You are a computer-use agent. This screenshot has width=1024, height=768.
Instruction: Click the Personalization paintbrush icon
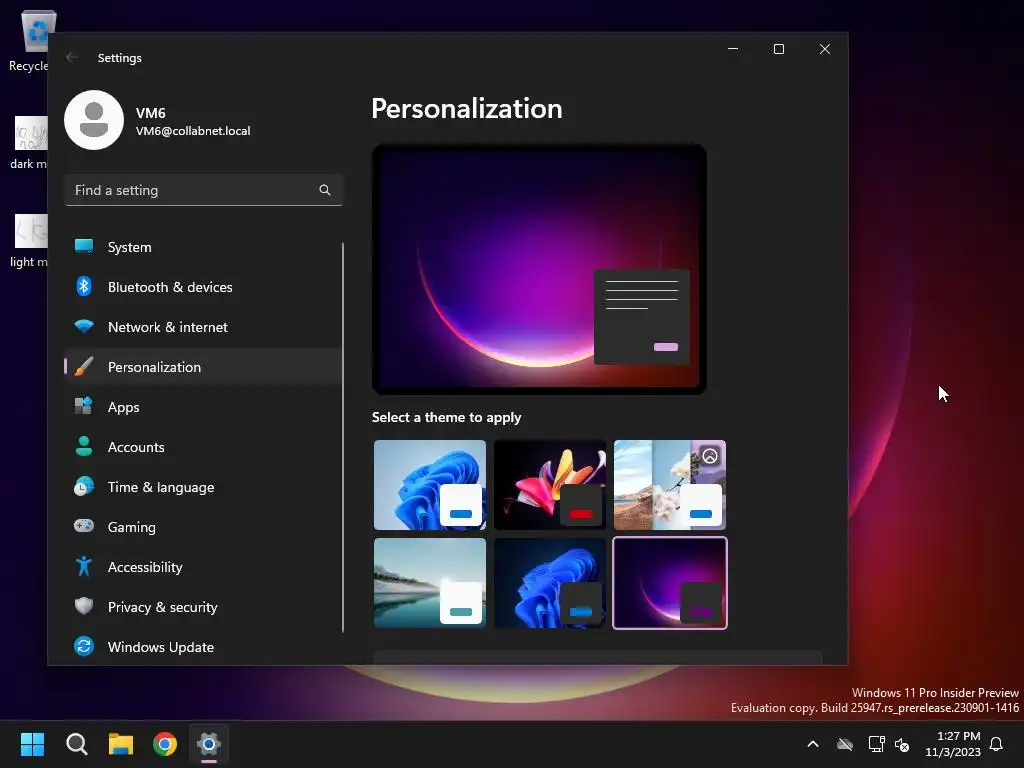click(84, 366)
